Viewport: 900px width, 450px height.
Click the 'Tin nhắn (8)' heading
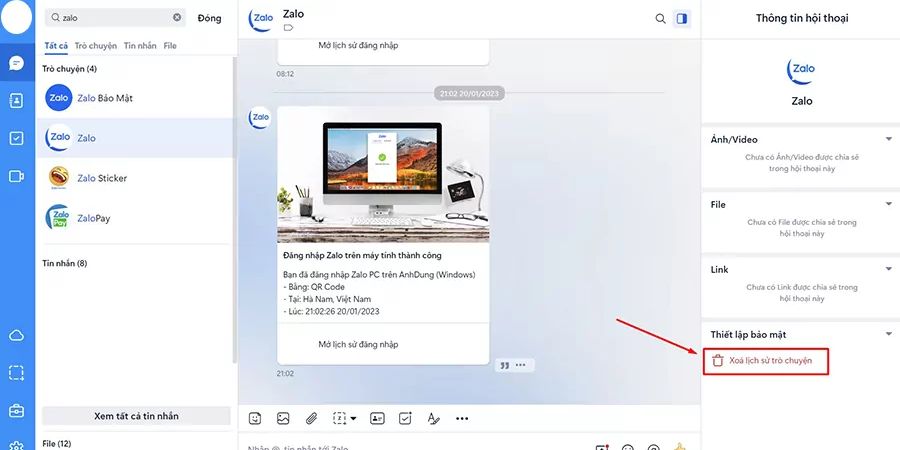click(65, 263)
